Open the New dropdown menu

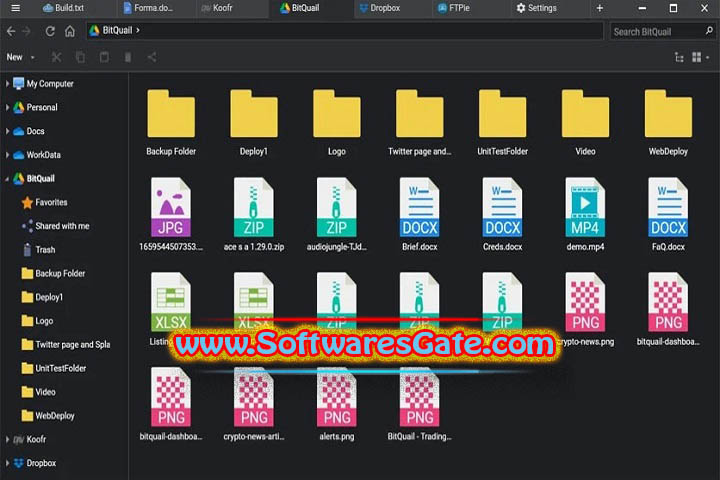[21, 57]
